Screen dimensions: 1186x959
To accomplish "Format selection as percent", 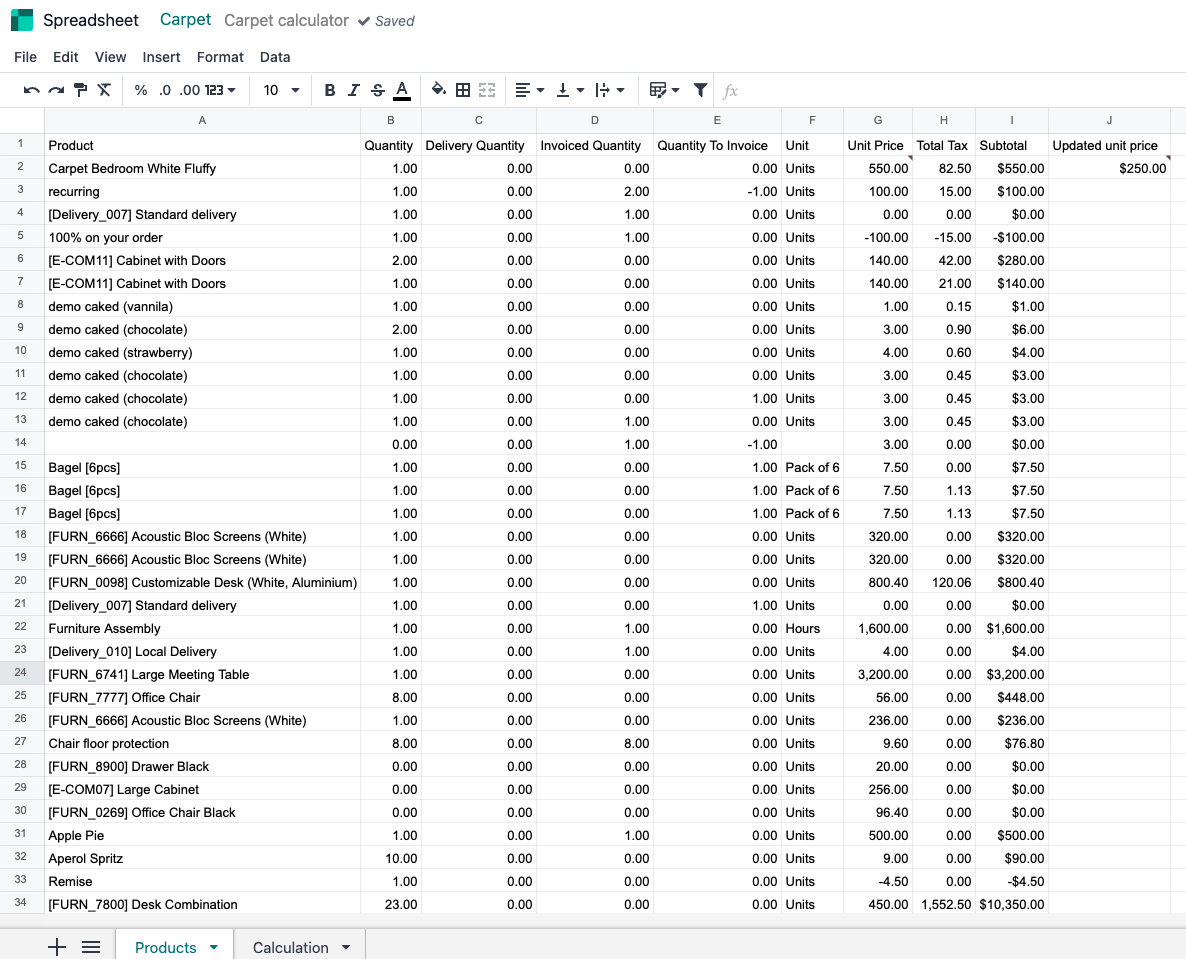I will coord(140,90).
